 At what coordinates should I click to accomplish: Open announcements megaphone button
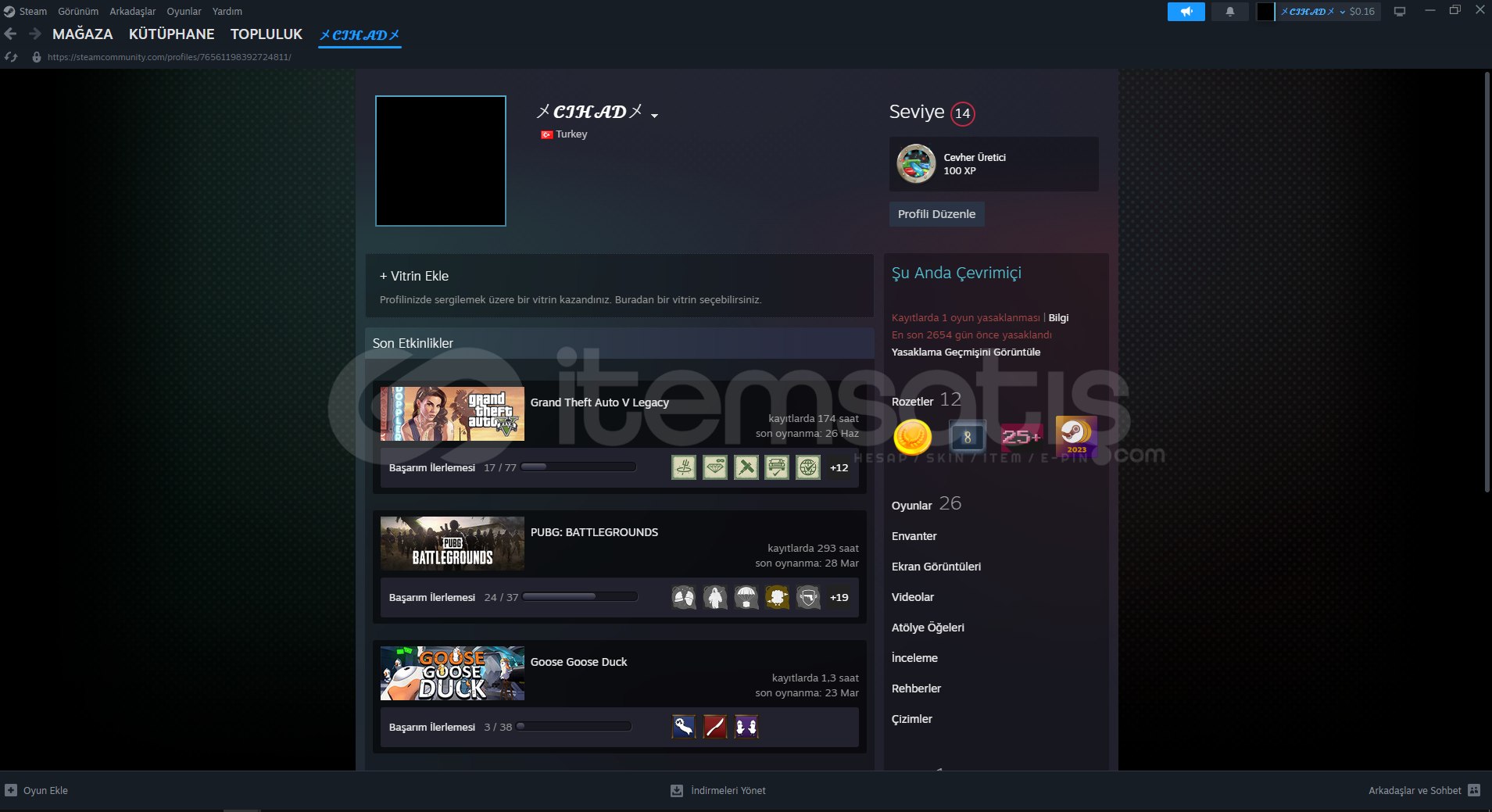1186,11
